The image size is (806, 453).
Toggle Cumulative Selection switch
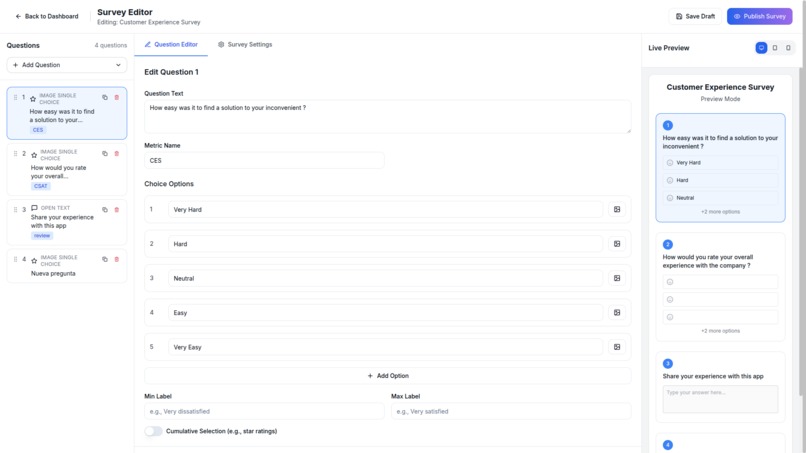153,431
